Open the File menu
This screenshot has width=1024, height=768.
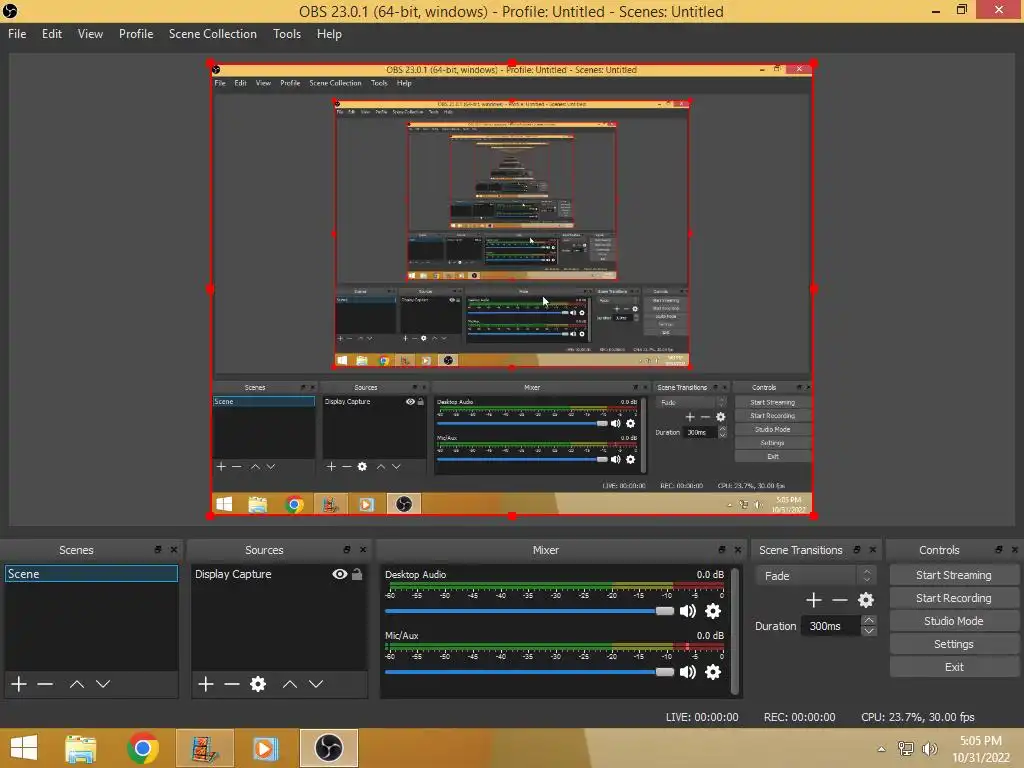pos(17,34)
